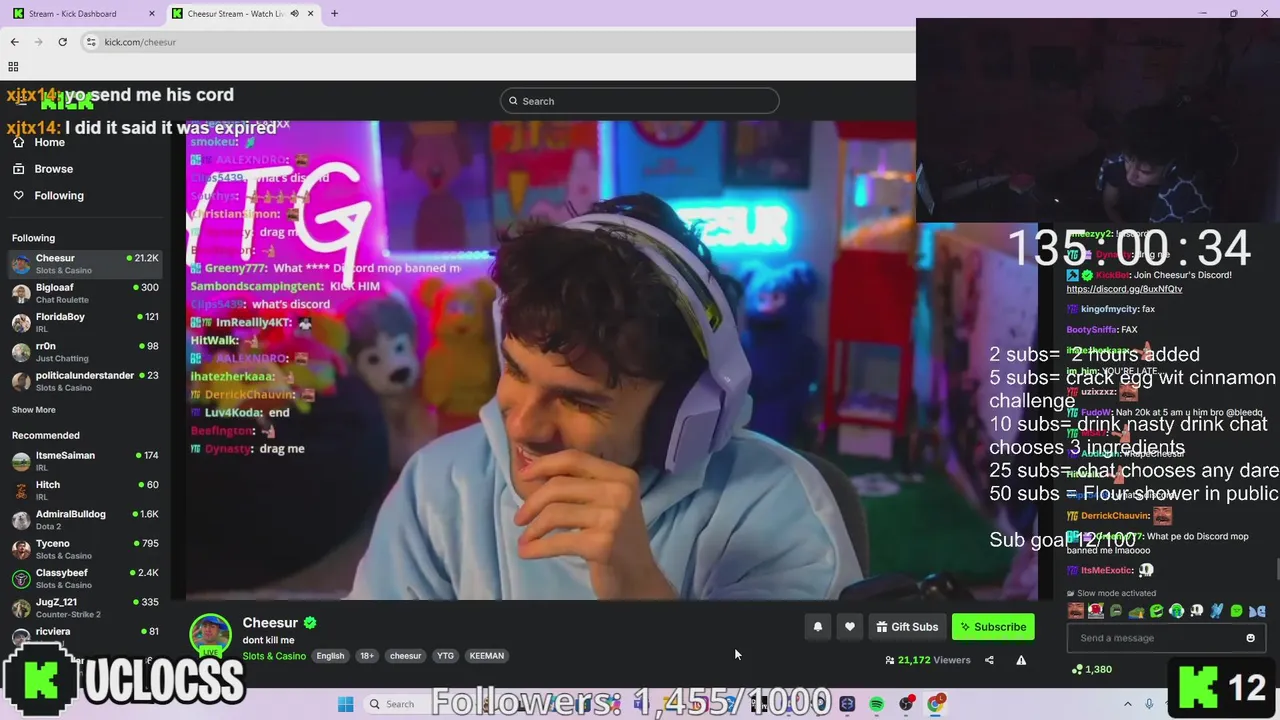
Task: Click the English language tag
Action: tap(330, 656)
